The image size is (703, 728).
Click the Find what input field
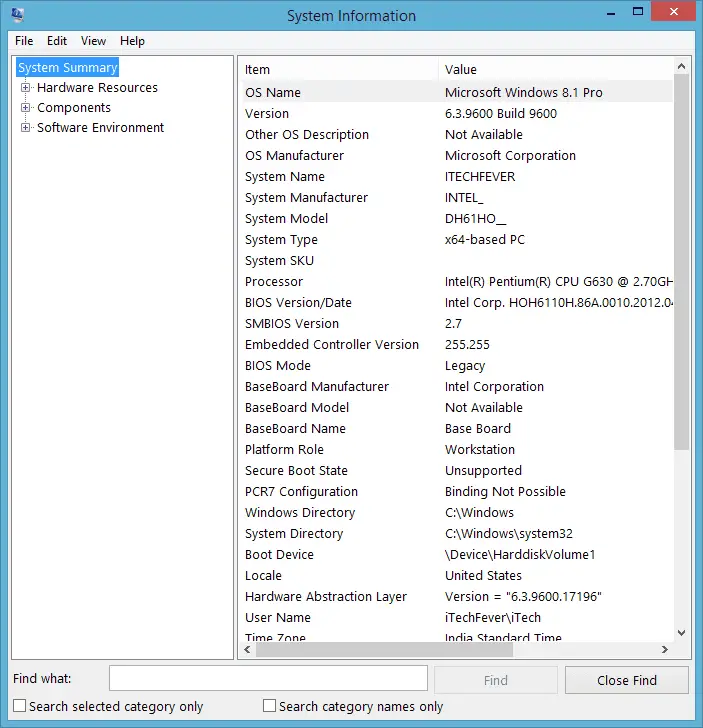268,678
